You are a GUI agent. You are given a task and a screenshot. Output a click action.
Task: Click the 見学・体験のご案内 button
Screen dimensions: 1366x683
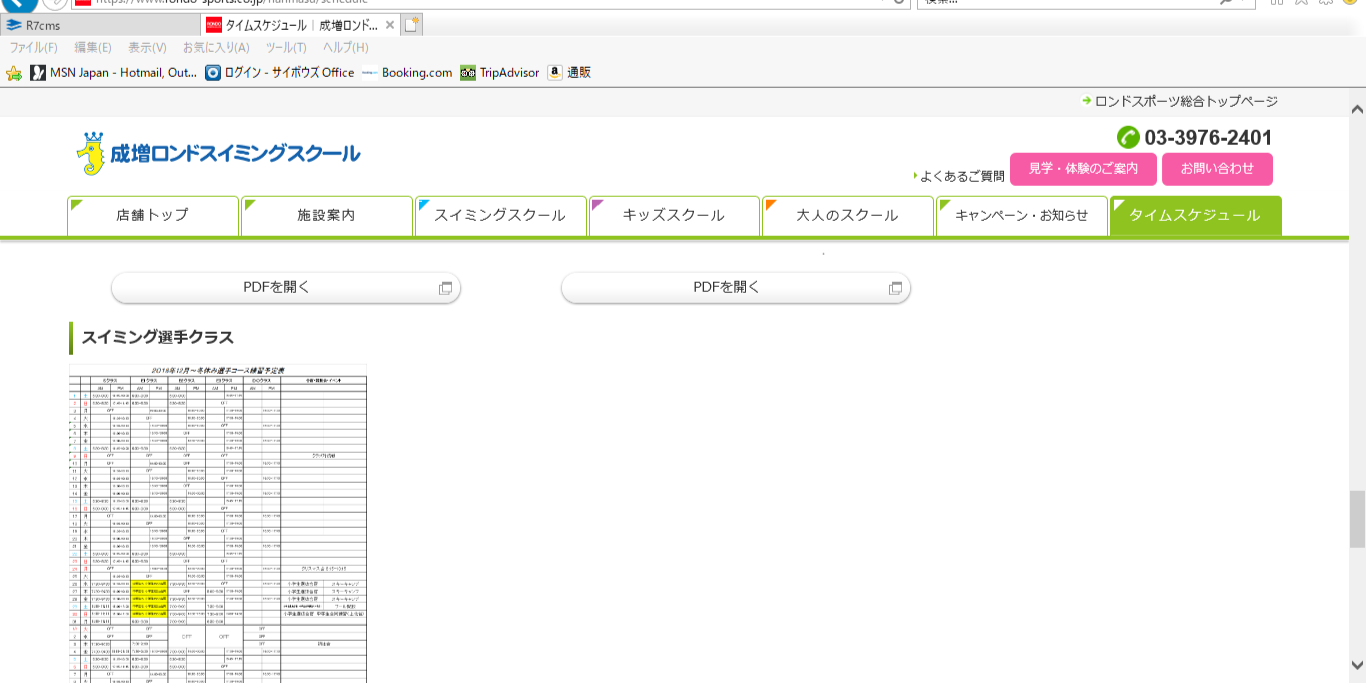pyautogui.click(x=1083, y=169)
